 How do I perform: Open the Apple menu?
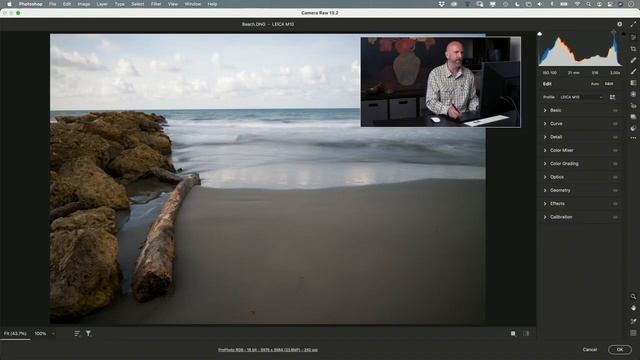[x=9, y=4]
